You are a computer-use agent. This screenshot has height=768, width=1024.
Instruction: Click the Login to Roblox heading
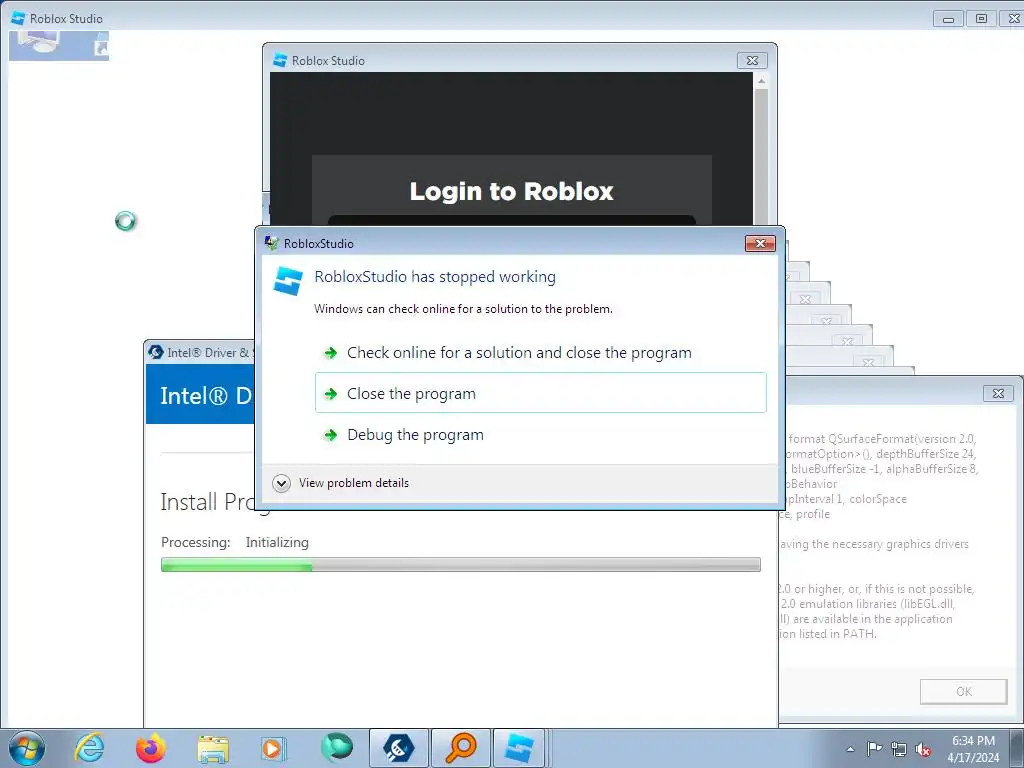pyautogui.click(x=511, y=191)
